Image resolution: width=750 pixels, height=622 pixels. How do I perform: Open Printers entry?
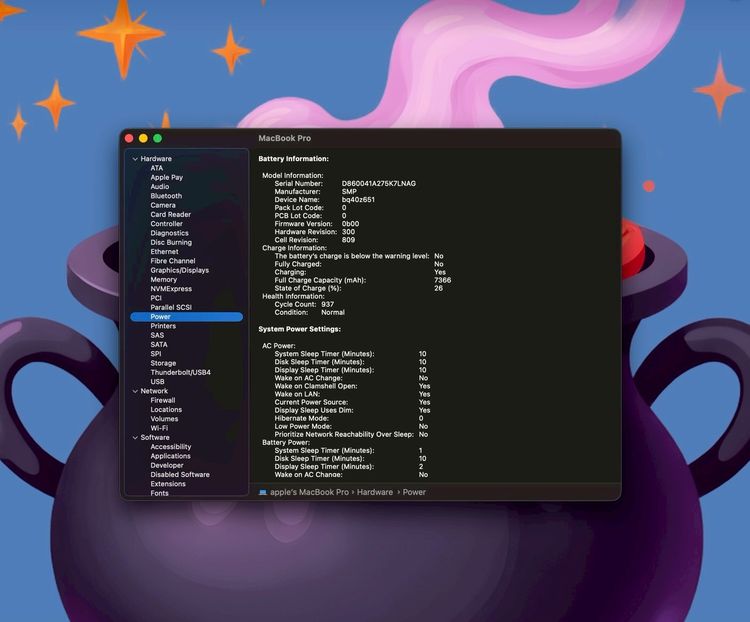coord(163,326)
